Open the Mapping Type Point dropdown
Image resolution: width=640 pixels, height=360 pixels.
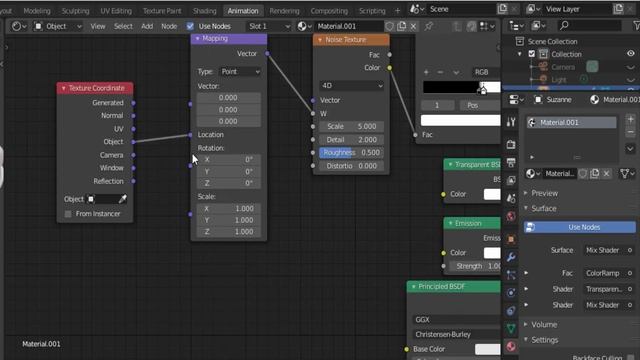[x=240, y=71]
